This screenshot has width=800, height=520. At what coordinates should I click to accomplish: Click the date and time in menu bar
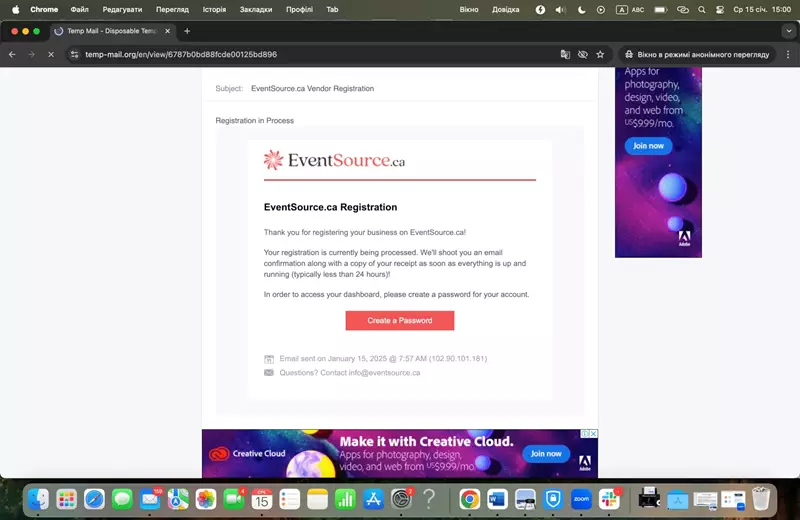pos(762,10)
